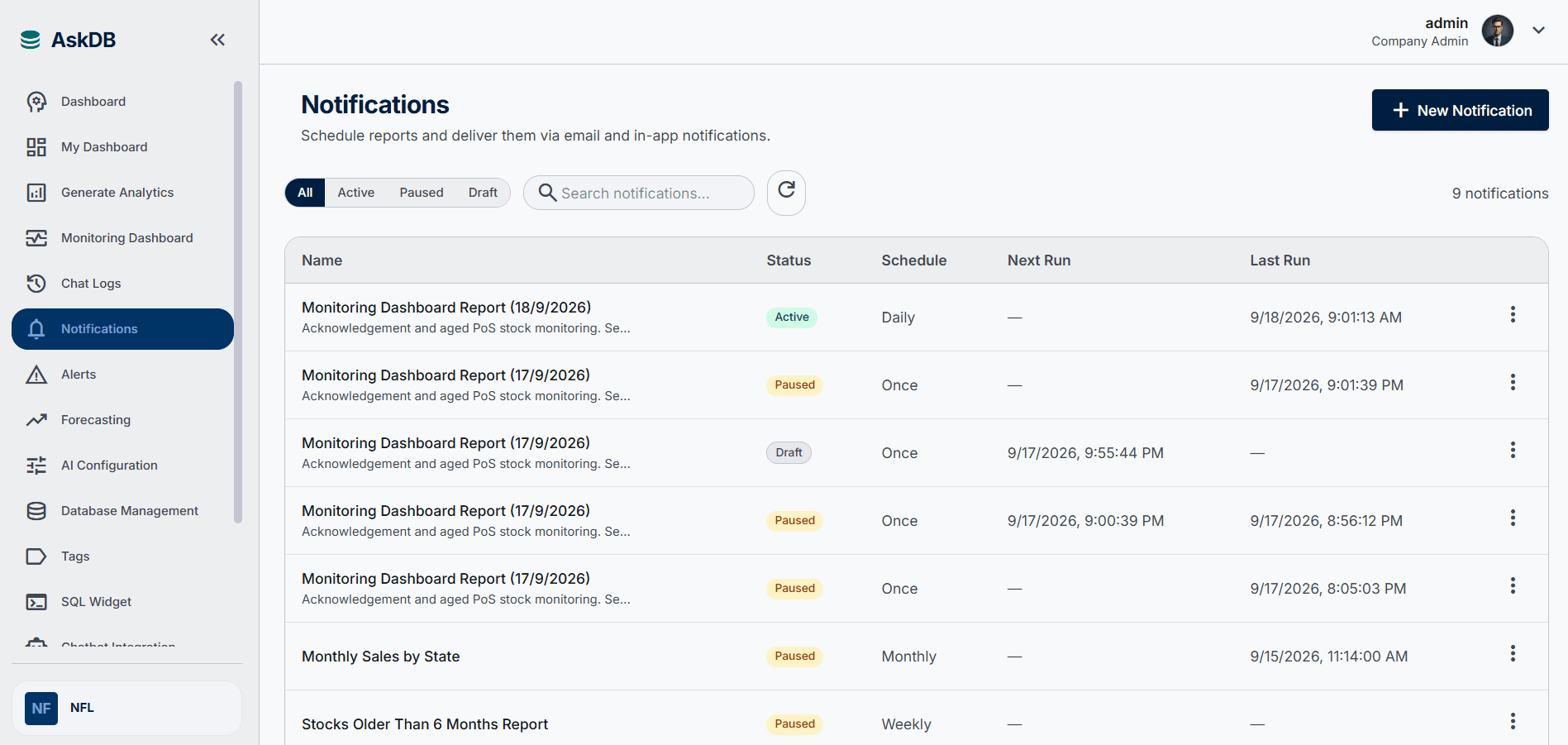Select the Weekly schedule cell
Image resolution: width=1568 pixels, height=745 pixels.
(906, 724)
